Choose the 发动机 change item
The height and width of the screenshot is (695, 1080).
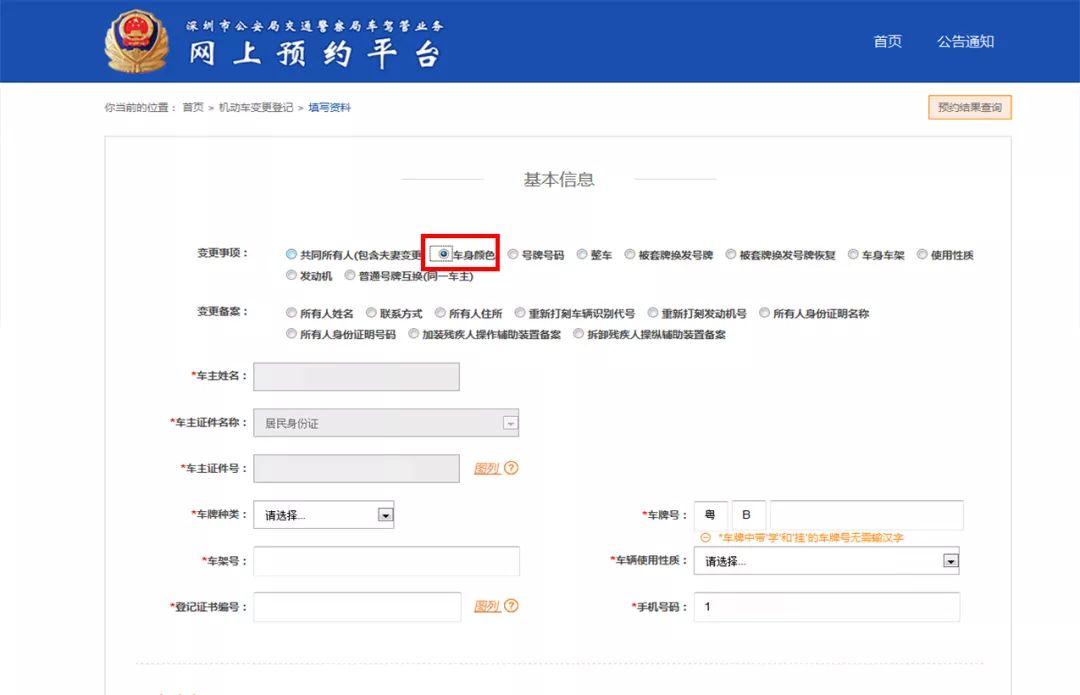[292, 276]
